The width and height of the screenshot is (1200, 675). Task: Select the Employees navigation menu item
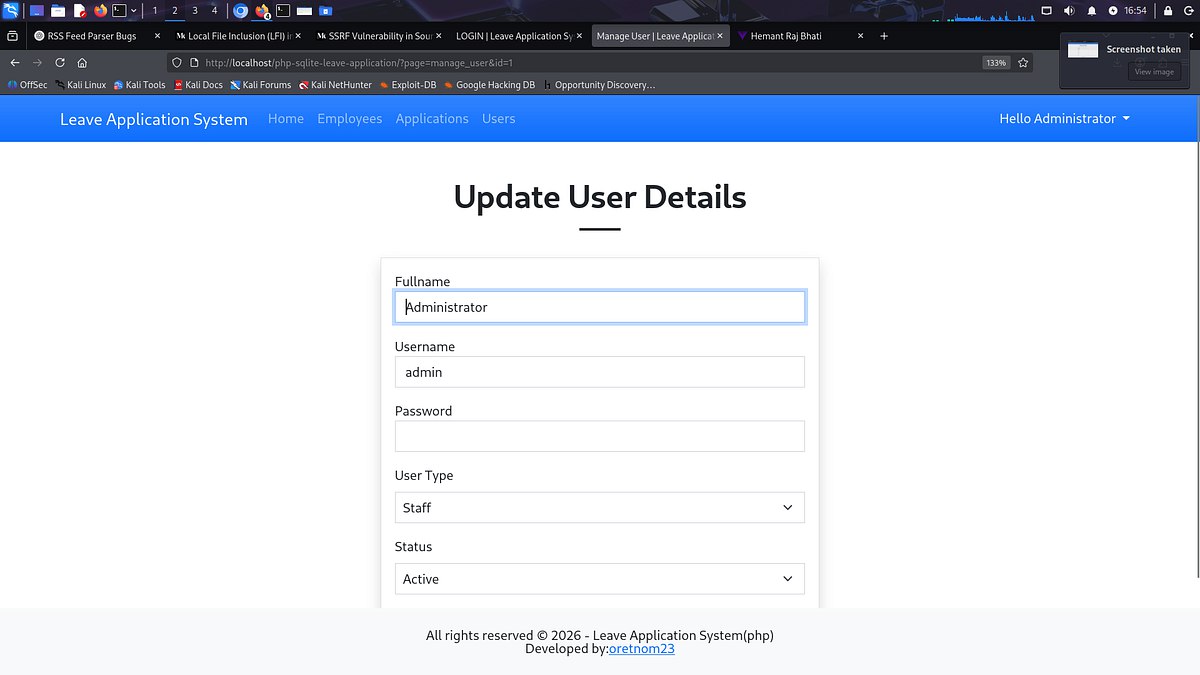pos(349,118)
